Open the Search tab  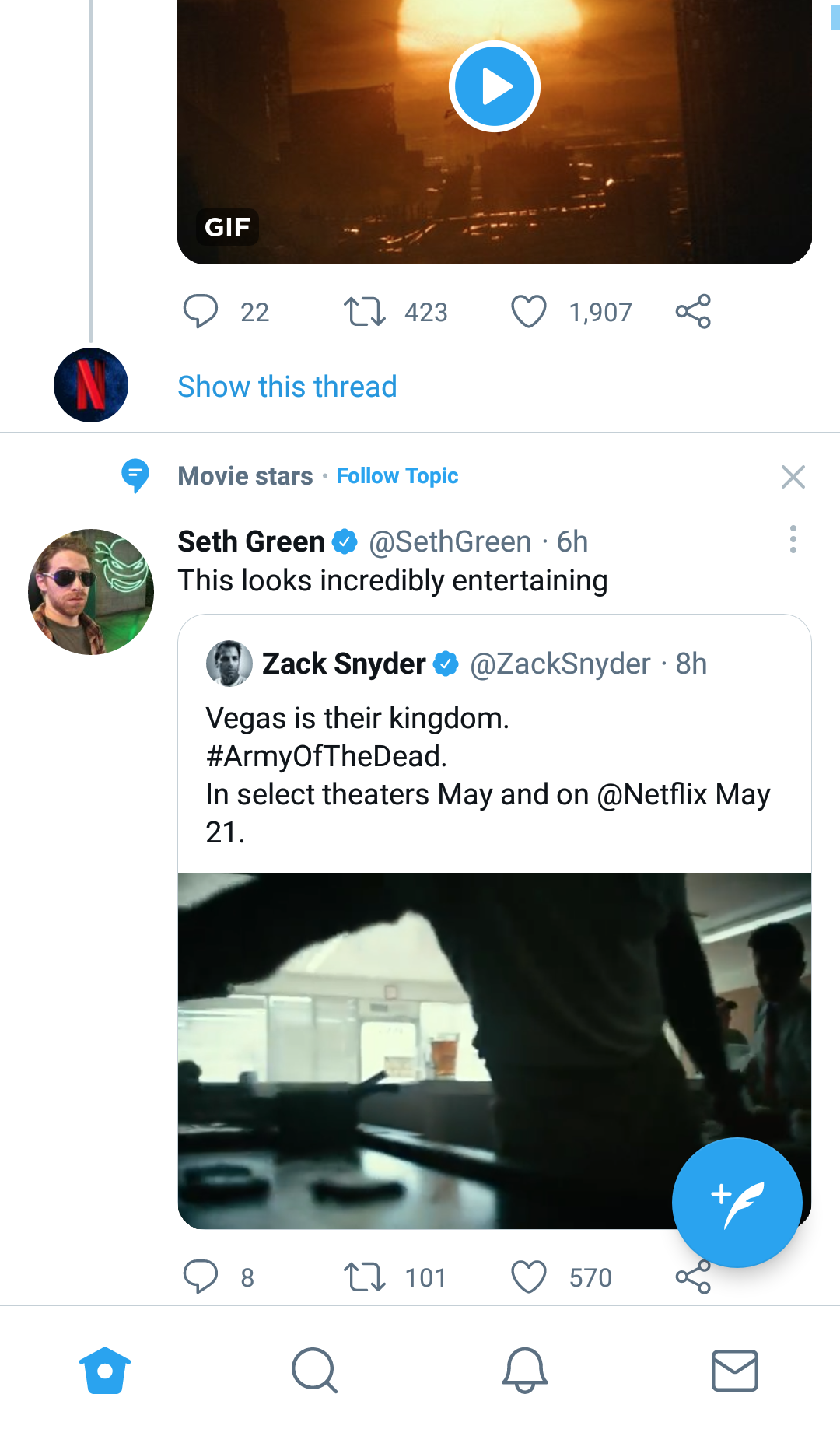pyautogui.click(x=315, y=1370)
